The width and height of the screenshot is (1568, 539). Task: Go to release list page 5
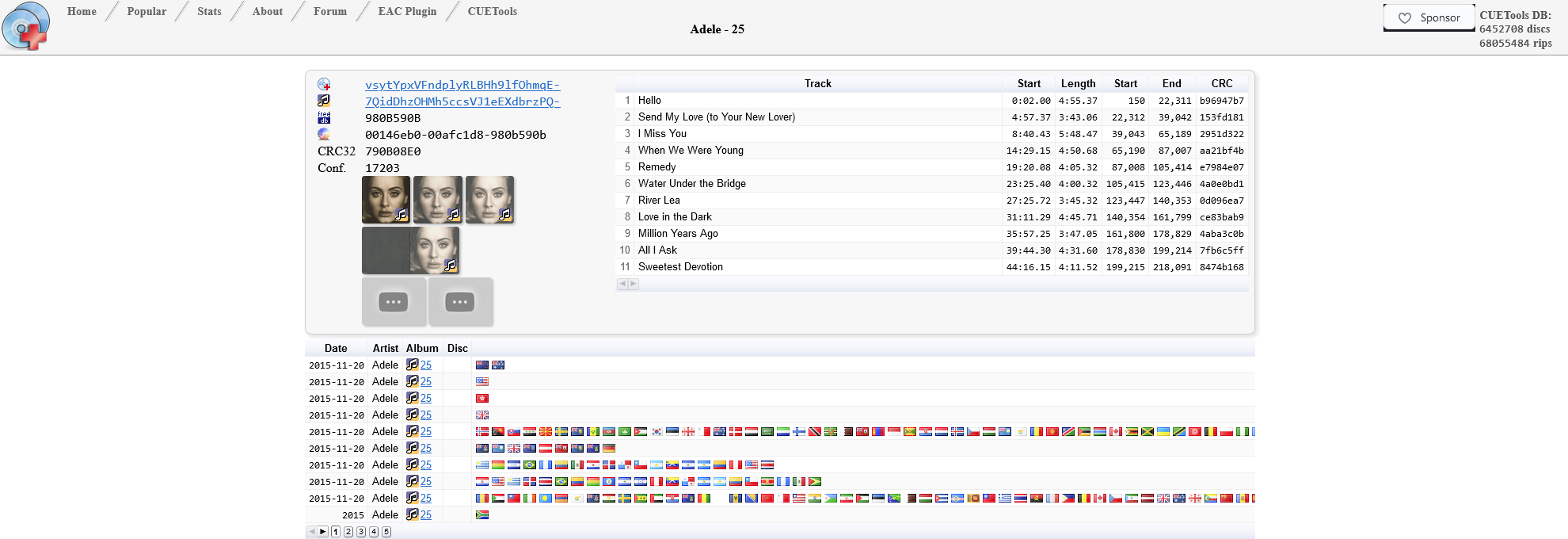click(x=386, y=532)
